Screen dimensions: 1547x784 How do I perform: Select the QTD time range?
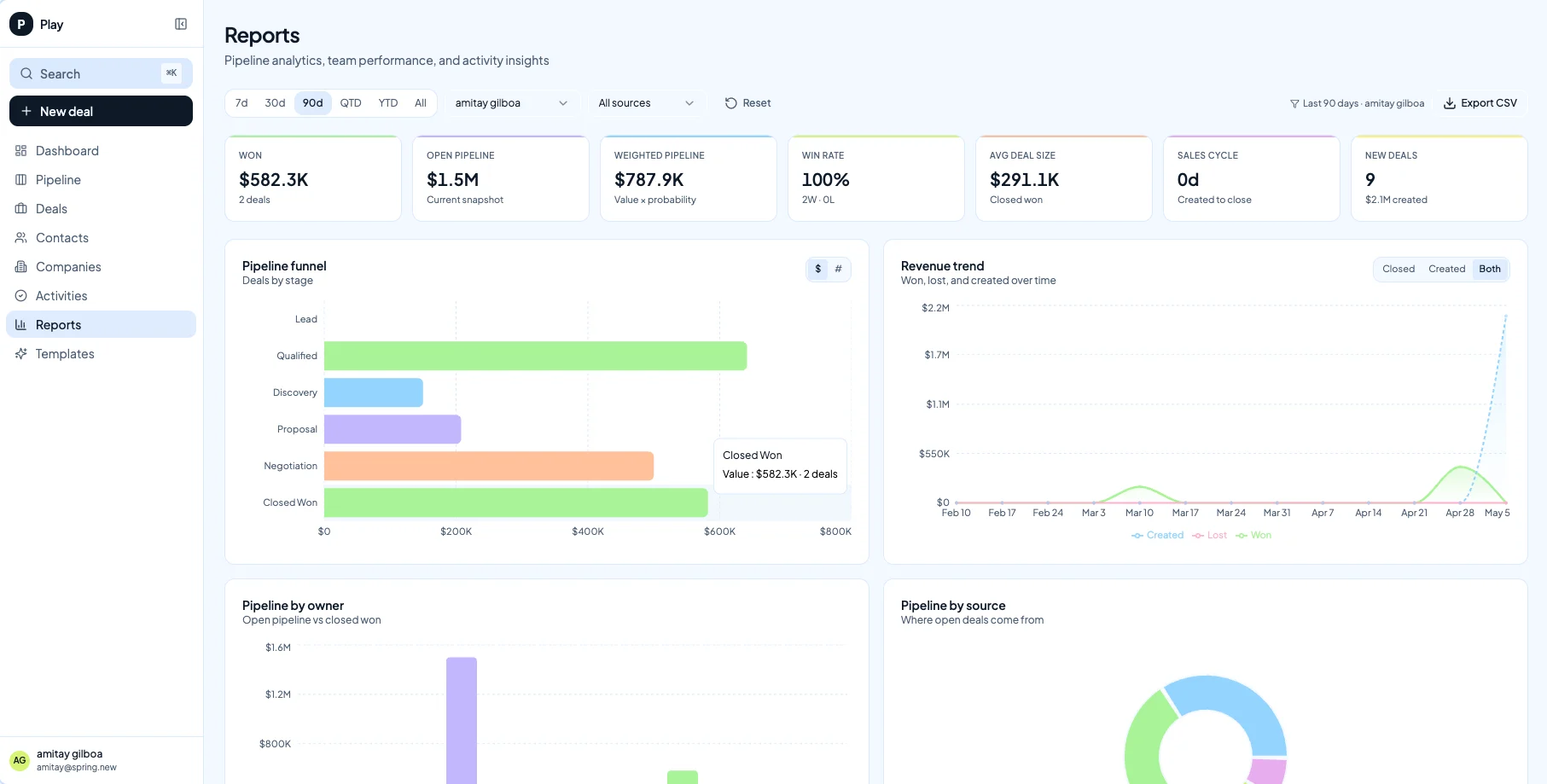click(x=351, y=103)
